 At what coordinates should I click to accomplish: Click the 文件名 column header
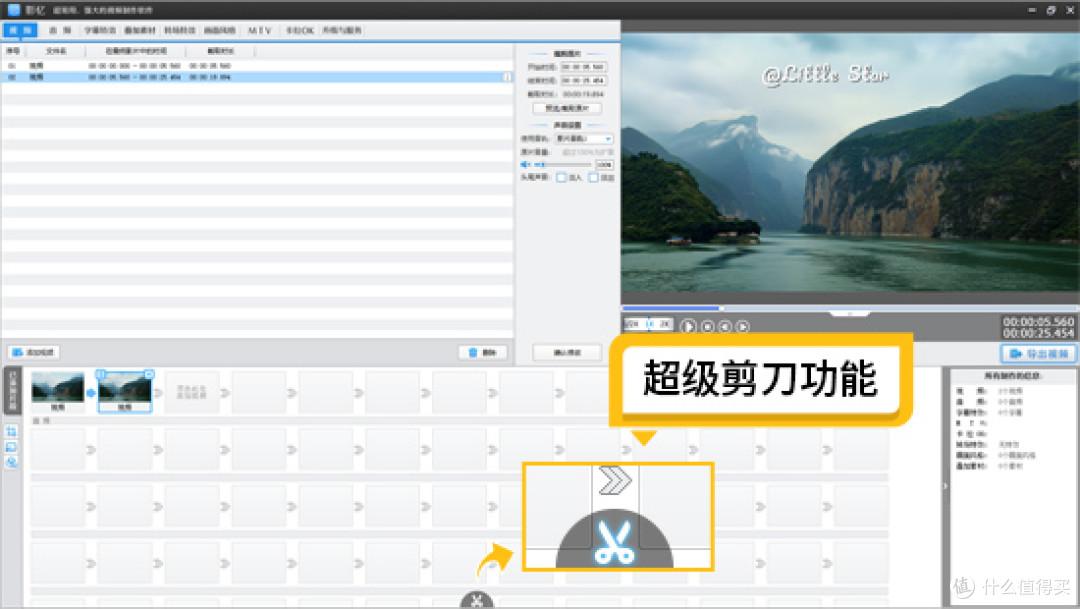pyautogui.click(x=56, y=51)
